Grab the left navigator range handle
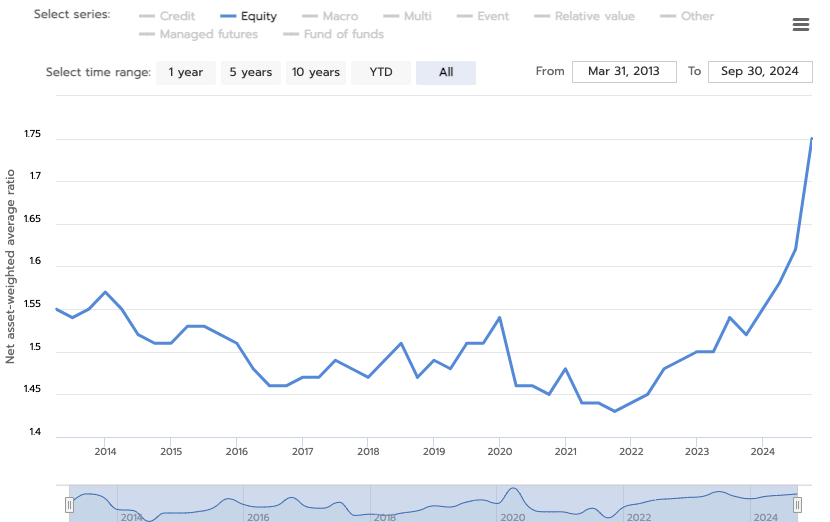The image size is (830, 522). tap(69, 505)
